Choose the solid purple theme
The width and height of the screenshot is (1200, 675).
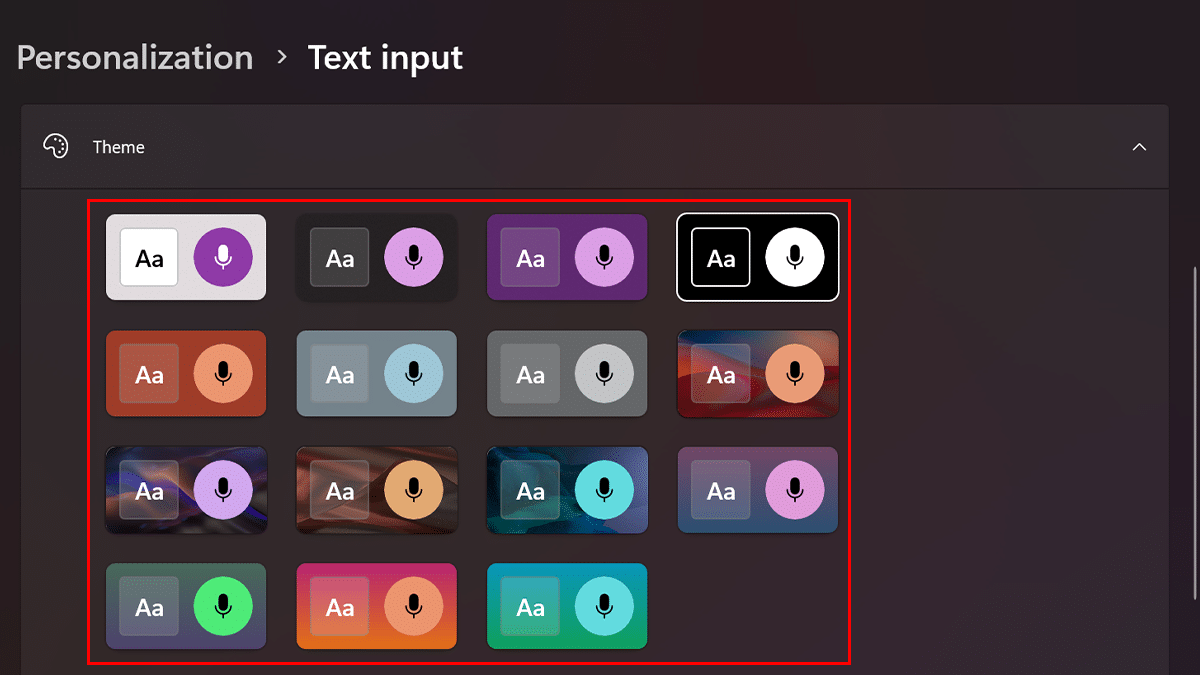(567, 258)
